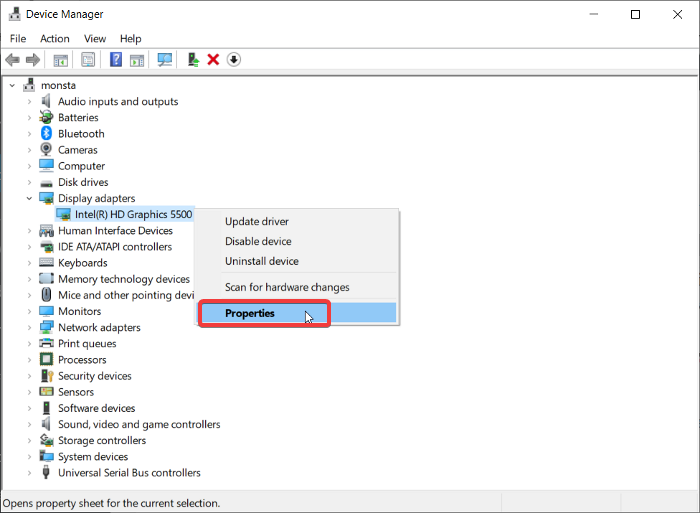Toggle the console tree pane icon
Screen dimensions: 700x513
click(x=61, y=60)
